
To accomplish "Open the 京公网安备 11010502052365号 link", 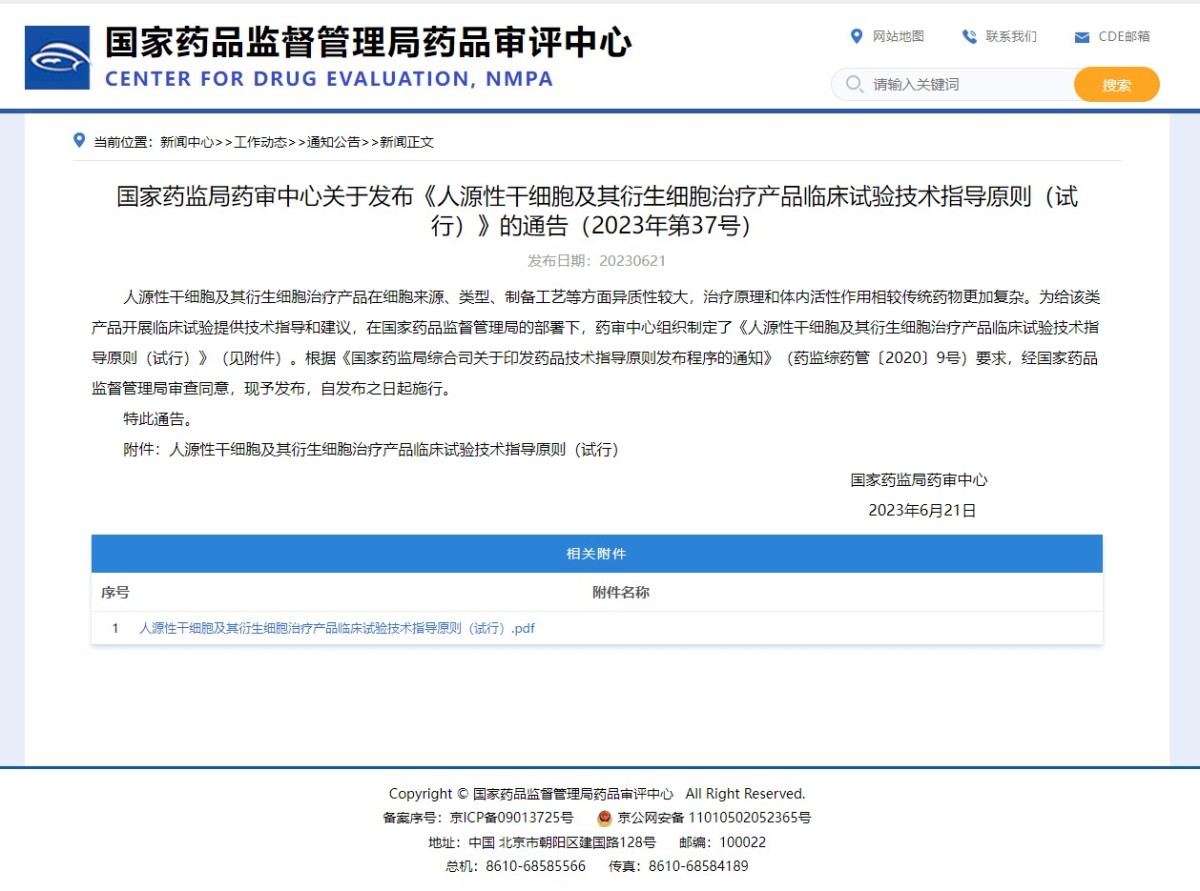I will click(714, 818).
